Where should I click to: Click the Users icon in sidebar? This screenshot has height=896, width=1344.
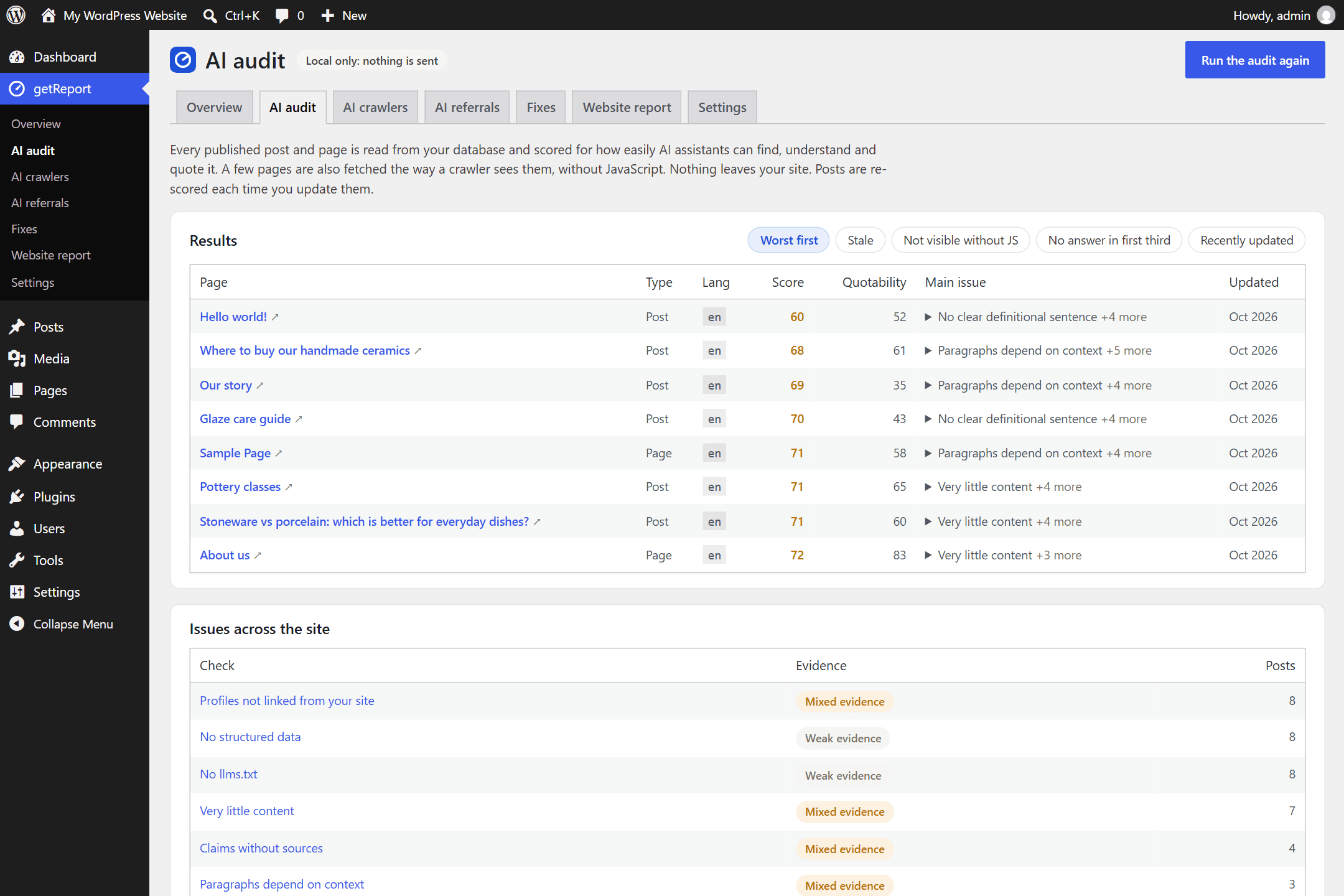[17, 528]
